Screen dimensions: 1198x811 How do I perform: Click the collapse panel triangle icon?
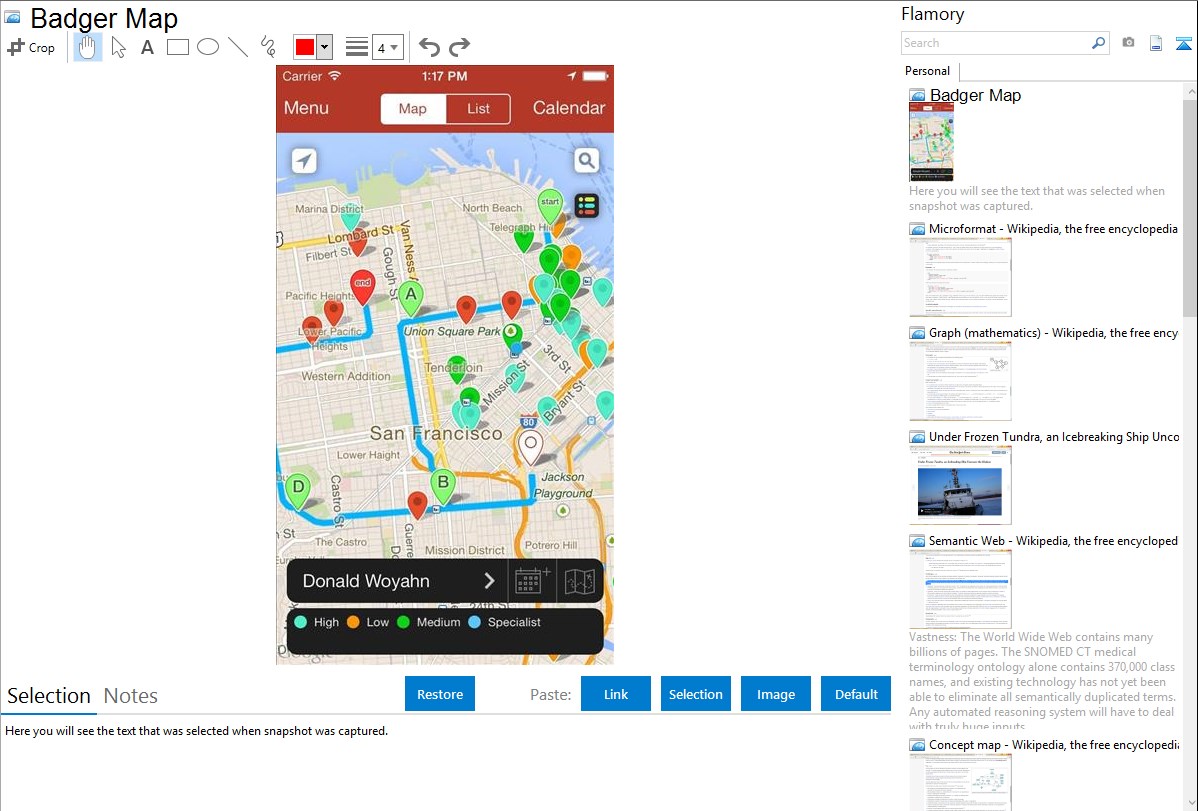pyautogui.click(x=1184, y=43)
